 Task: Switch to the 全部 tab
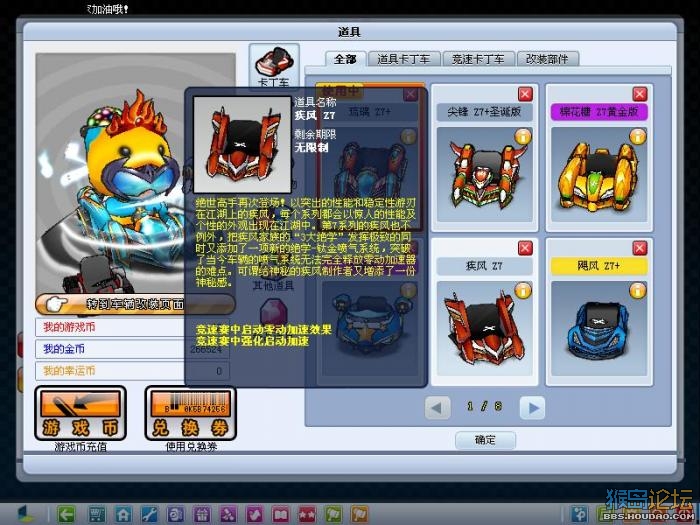pos(346,59)
